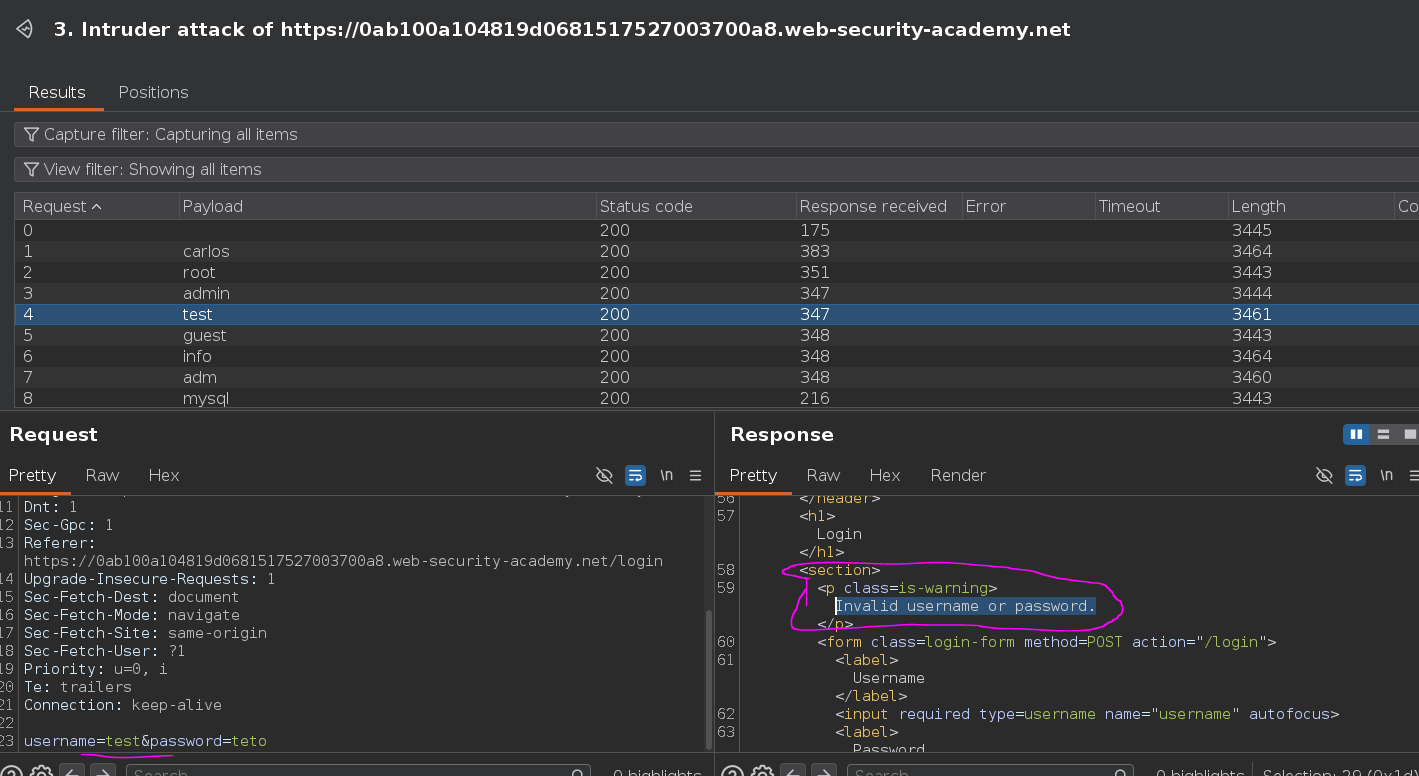The height and width of the screenshot is (776, 1419).
Task: Click the Sec-Fetch-Site header line
Action: click(x=145, y=633)
